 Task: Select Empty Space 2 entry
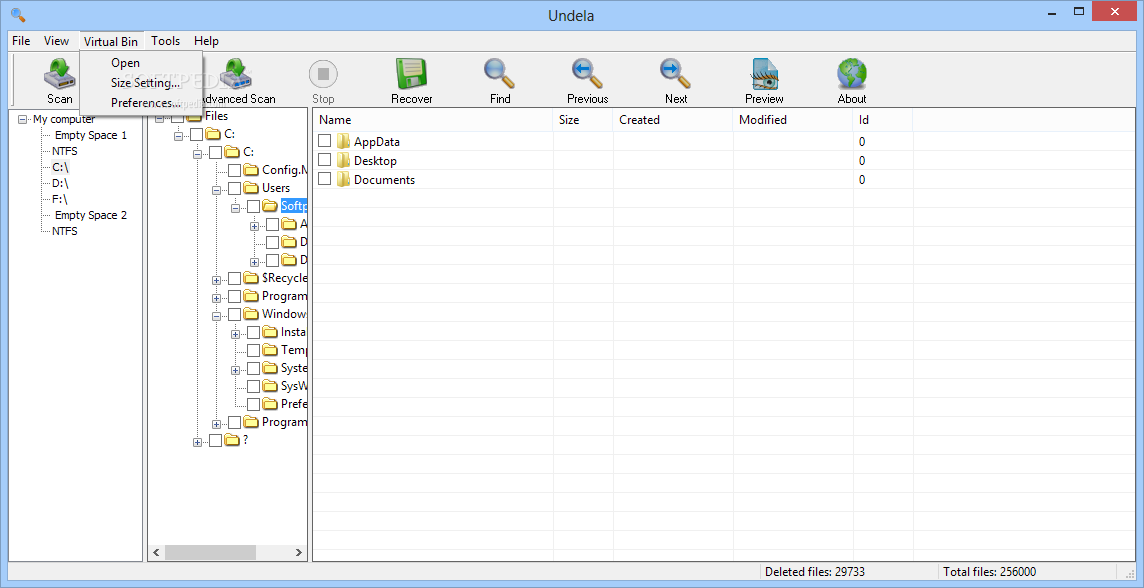click(x=90, y=215)
